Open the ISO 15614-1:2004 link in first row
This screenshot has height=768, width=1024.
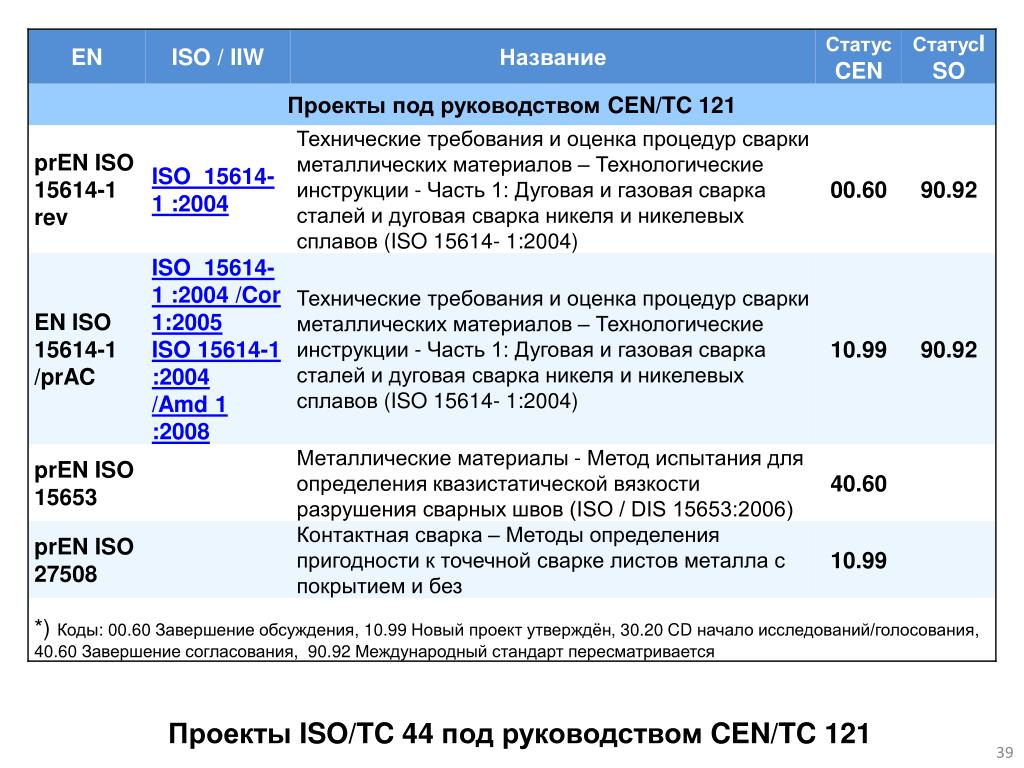213,190
